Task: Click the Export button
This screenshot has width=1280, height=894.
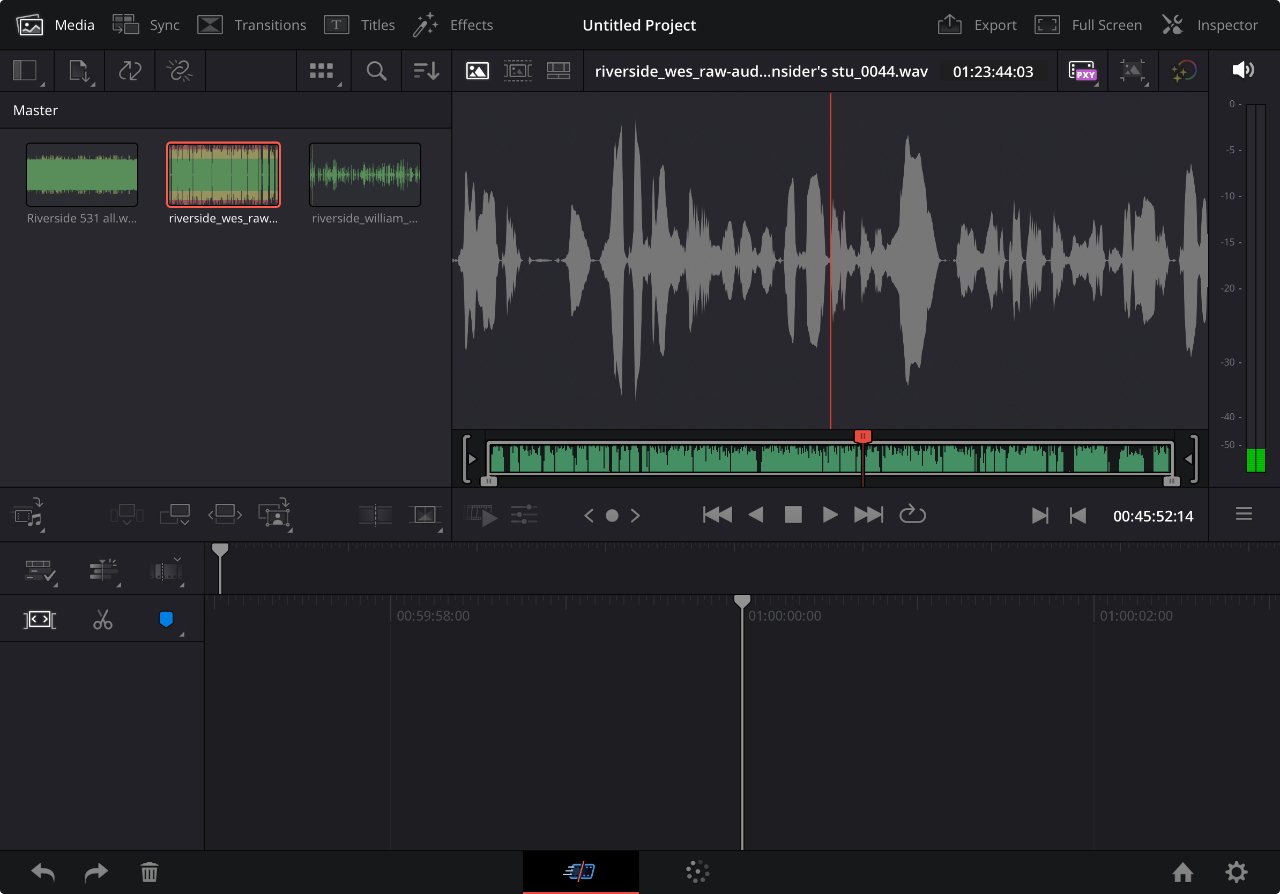Action: (976, 24)
